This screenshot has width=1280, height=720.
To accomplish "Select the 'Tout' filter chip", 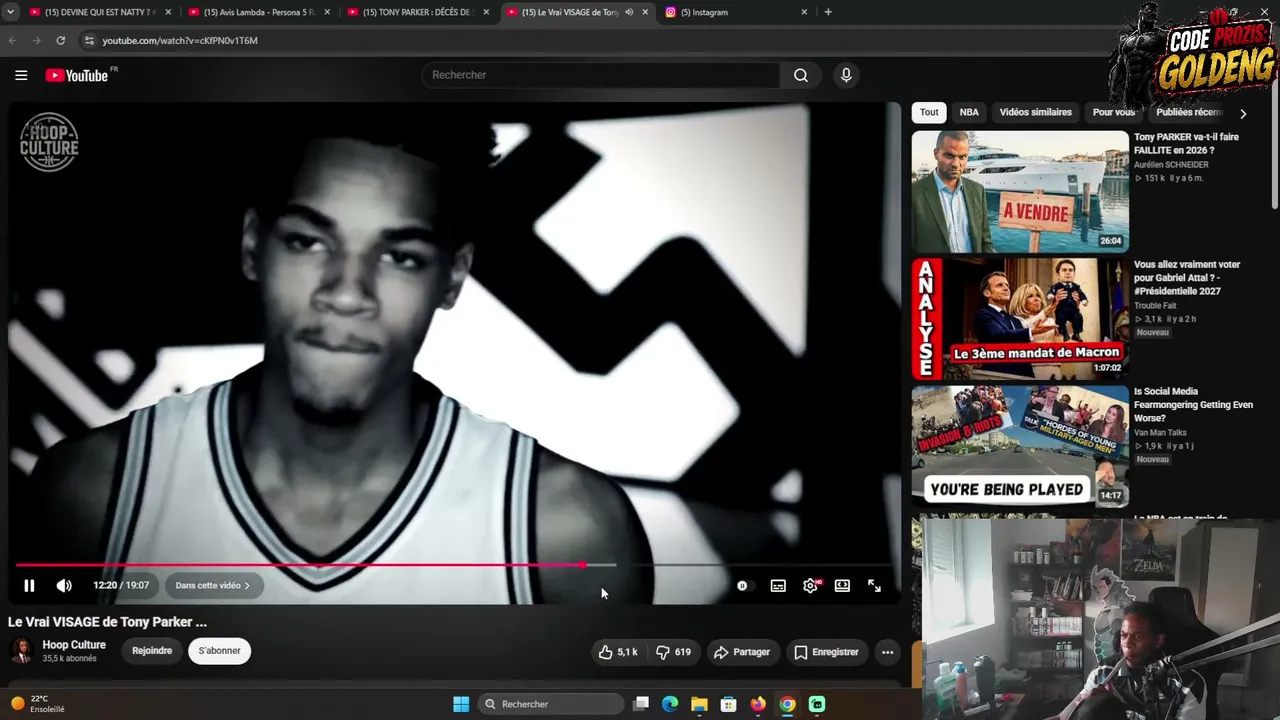I will coord(929,113).
